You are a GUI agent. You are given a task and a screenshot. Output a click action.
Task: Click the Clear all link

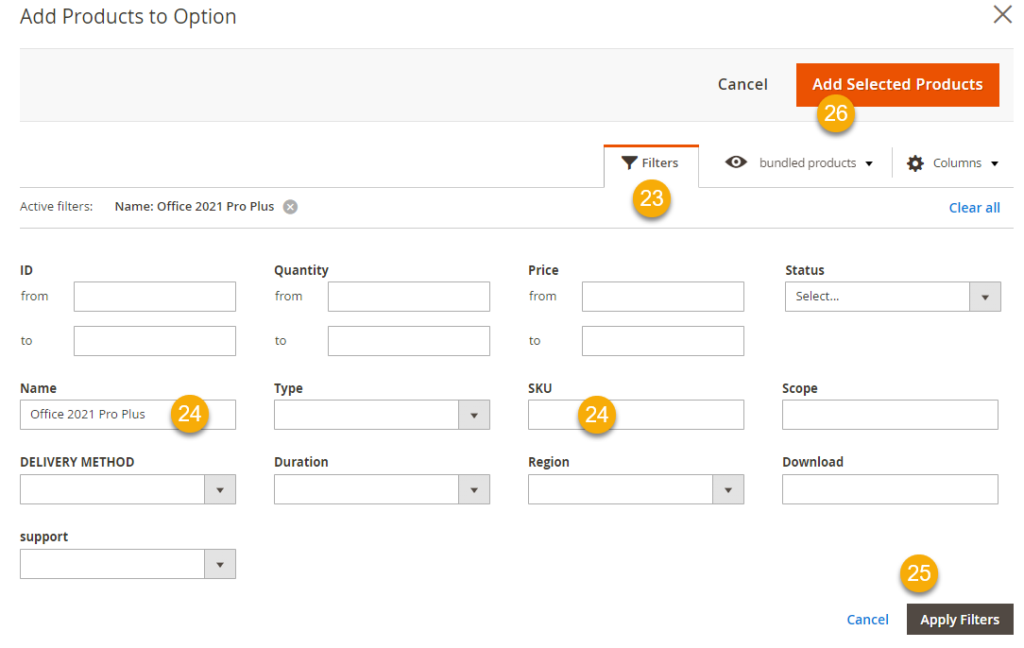click(x=974, y=208)
